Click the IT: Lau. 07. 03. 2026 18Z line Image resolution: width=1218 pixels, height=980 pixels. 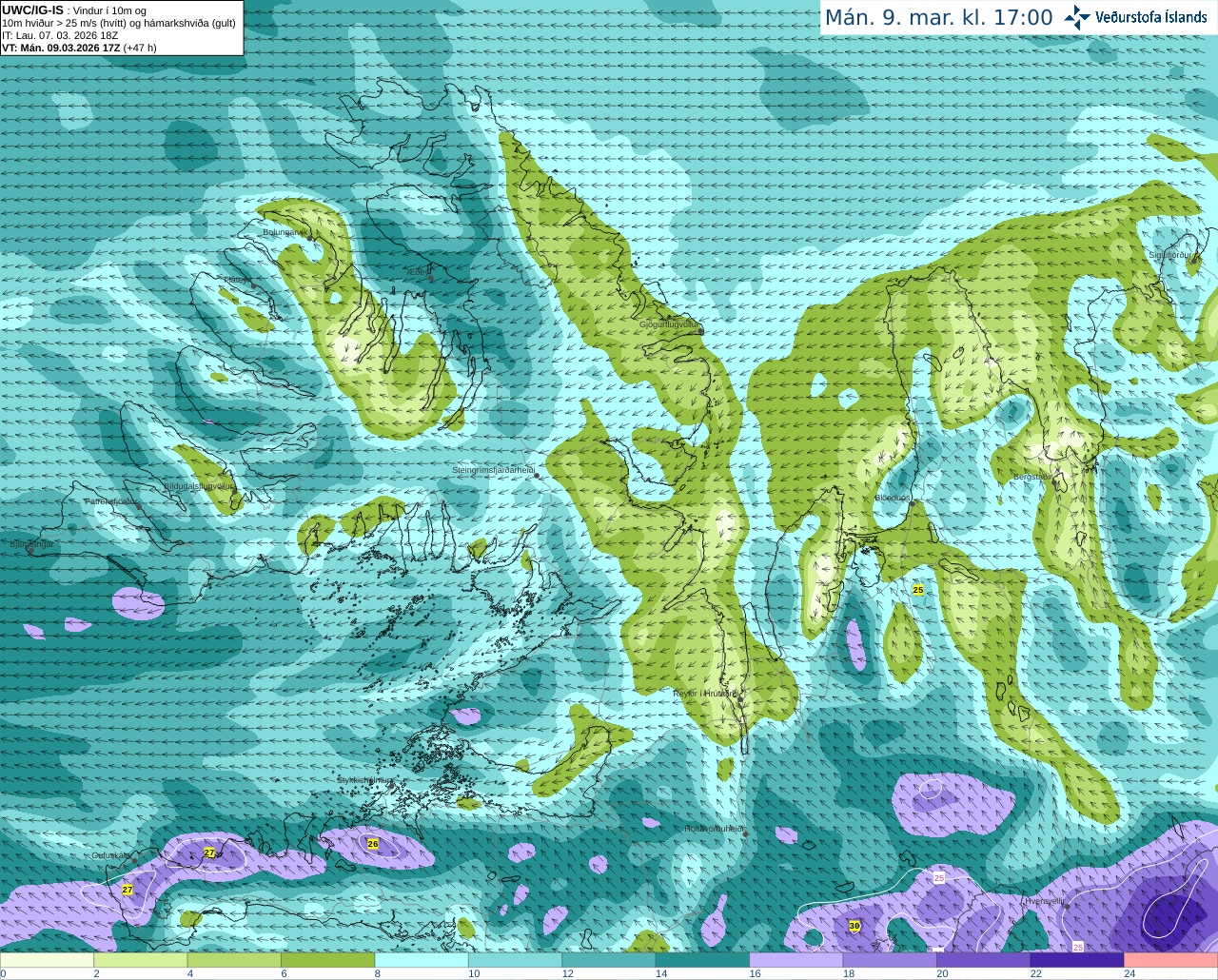[x=60, y=35]
